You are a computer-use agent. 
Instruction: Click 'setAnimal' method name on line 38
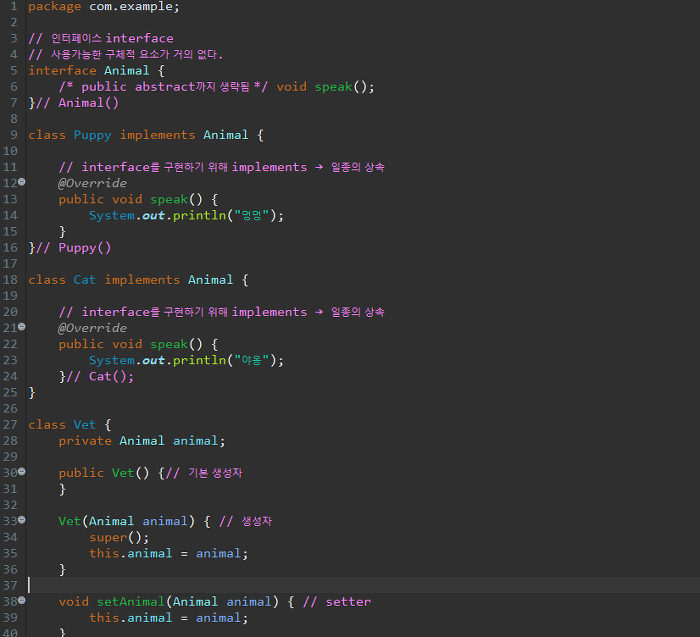tap(131, 602)
